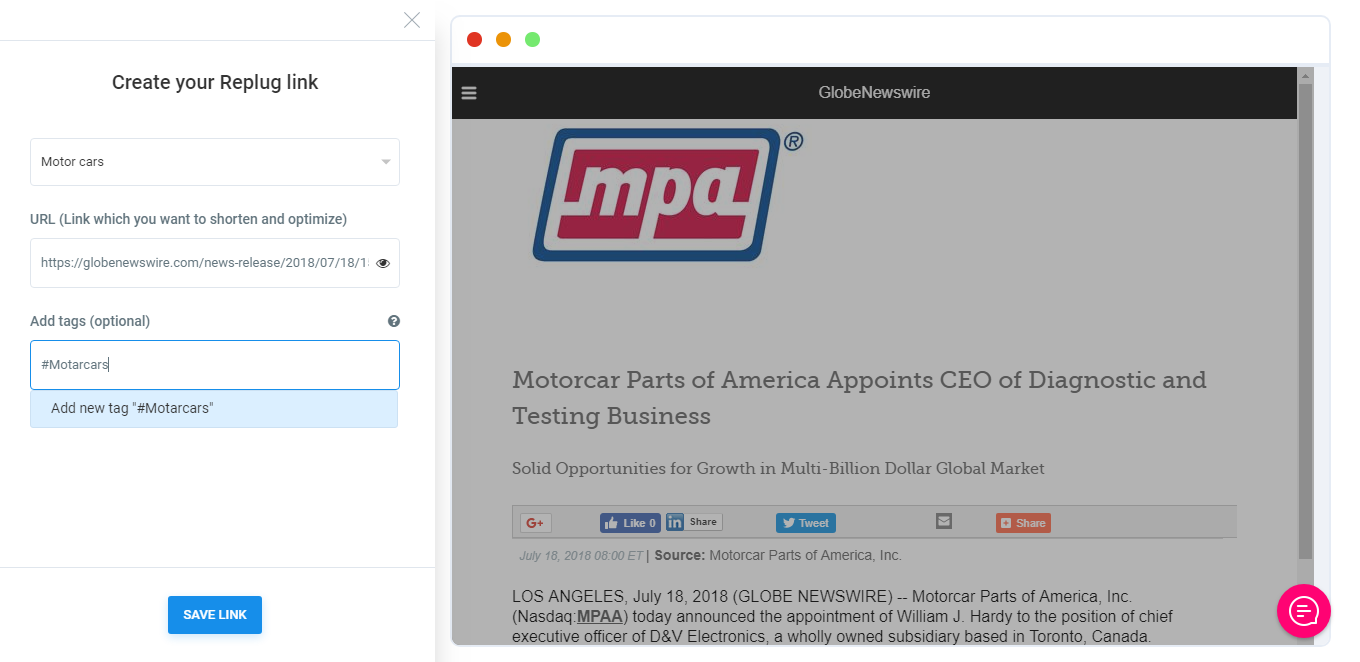1360x662 pixels.
Task: Click the Facebook Like button
Action: coord(630,523)
